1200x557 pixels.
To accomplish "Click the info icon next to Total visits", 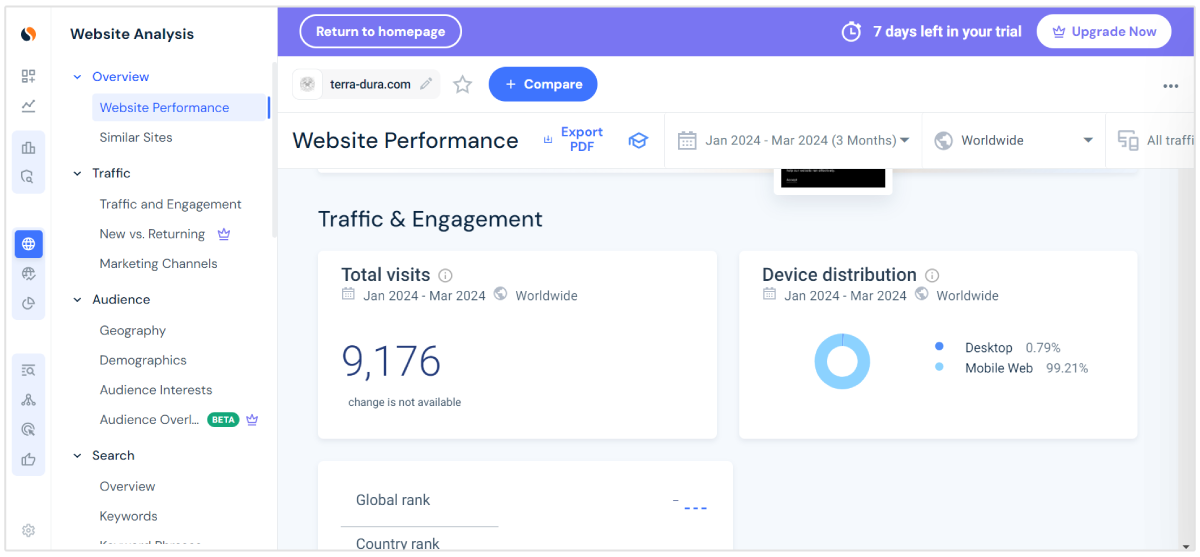I will 446,275.
